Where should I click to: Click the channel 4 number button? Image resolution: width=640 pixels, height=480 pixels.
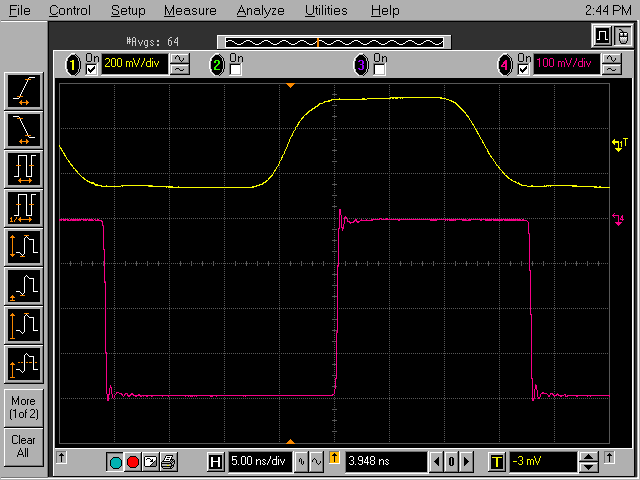pos(505,64)
